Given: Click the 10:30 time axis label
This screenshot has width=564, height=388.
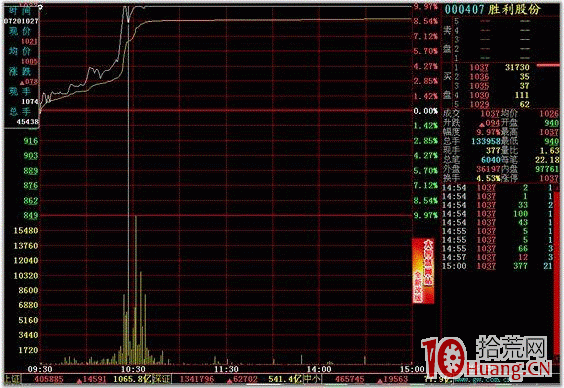Looking at the screenshot, I should pyautogui.click(x=133, y=369).
